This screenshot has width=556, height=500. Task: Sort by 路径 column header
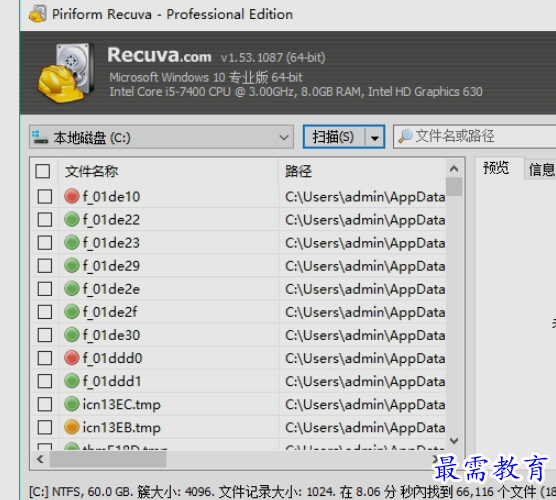[362, 171]
